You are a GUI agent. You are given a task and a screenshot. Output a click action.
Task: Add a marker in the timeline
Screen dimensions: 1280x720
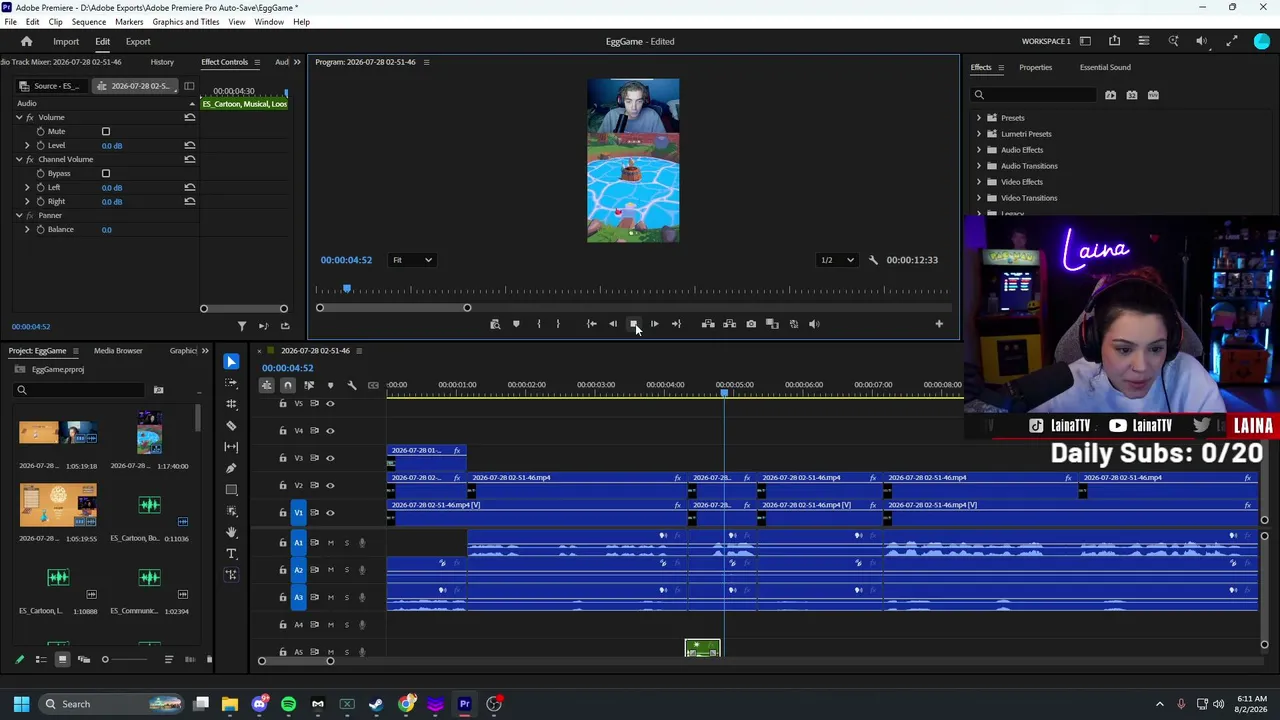pyautogui.click(x=330, y=385)
